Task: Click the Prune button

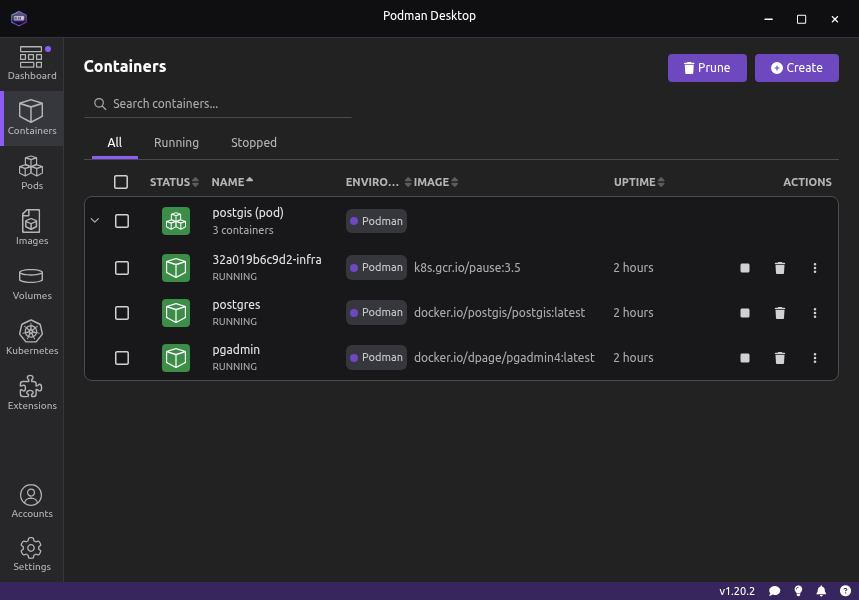Action: pos(707,68)
